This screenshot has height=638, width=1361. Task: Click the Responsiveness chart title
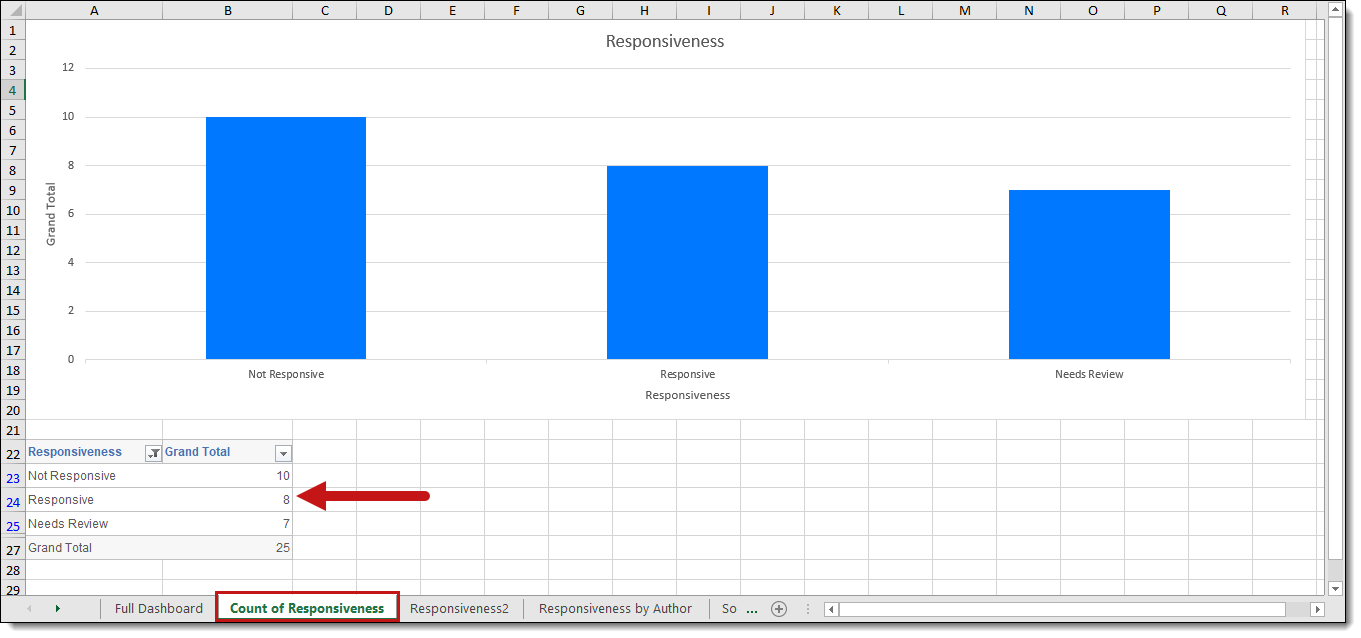[x=665, y=42]
